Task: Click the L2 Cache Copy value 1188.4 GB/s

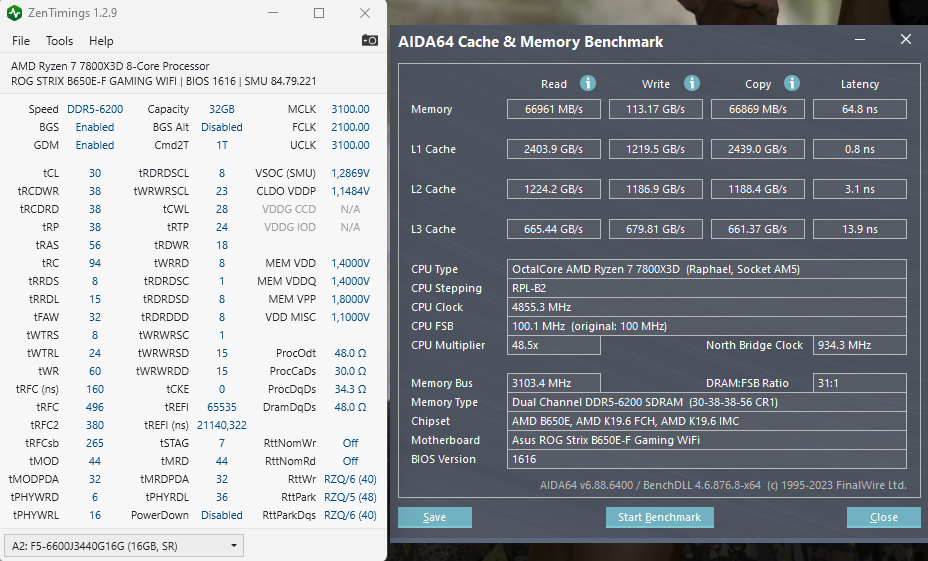Action: pyautogui.click(x=758, y=189)
